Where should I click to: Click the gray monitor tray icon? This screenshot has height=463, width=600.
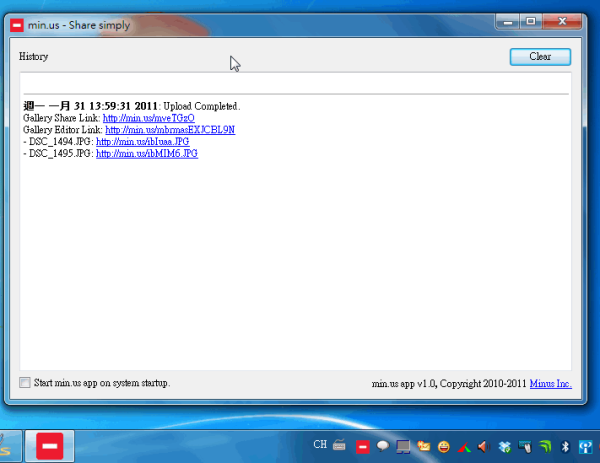403,447
